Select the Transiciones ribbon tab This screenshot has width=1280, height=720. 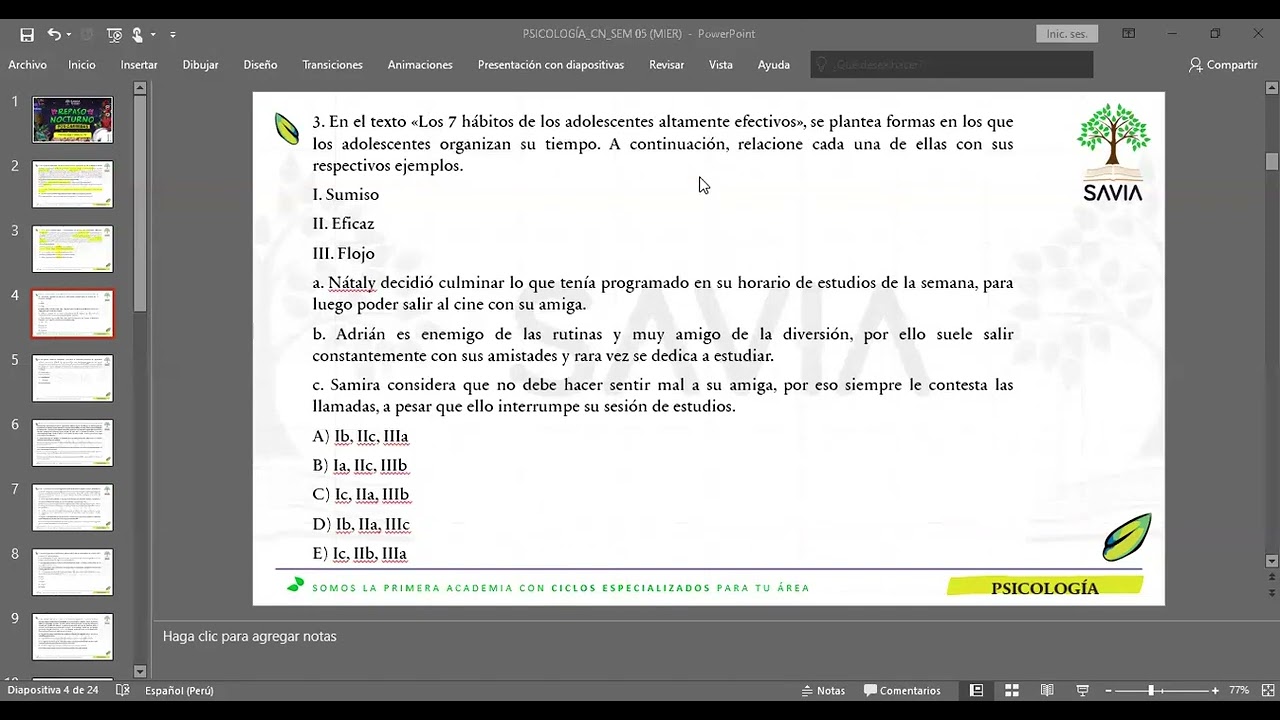[332, 65]
